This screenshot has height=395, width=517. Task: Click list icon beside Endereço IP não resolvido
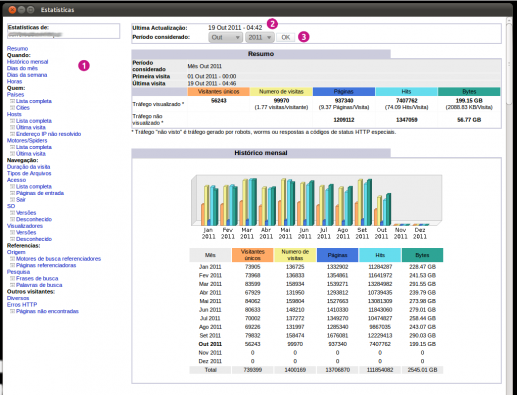[x=12, y=134]
